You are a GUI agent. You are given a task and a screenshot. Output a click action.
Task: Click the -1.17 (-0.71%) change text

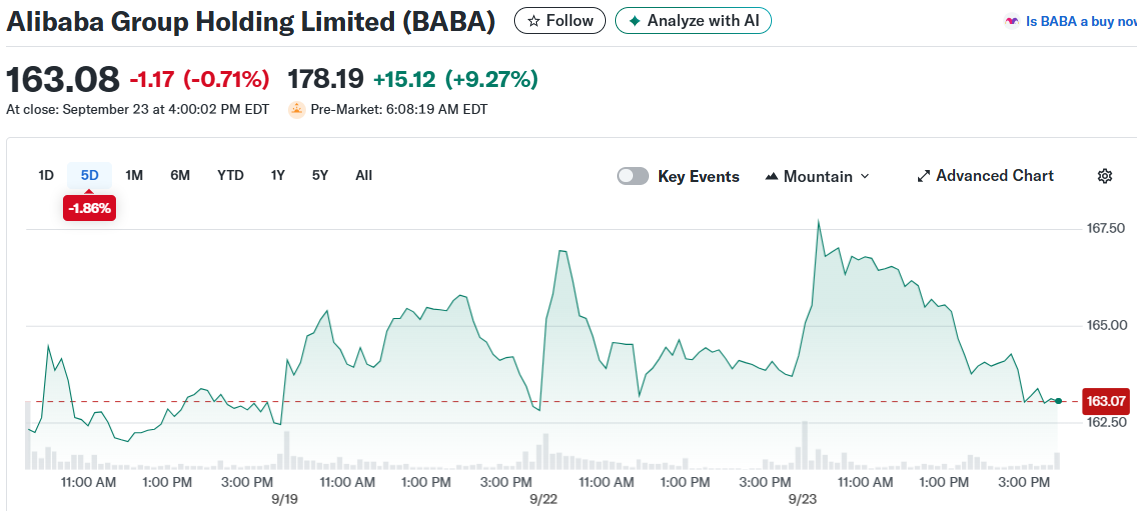click(199, 79)
